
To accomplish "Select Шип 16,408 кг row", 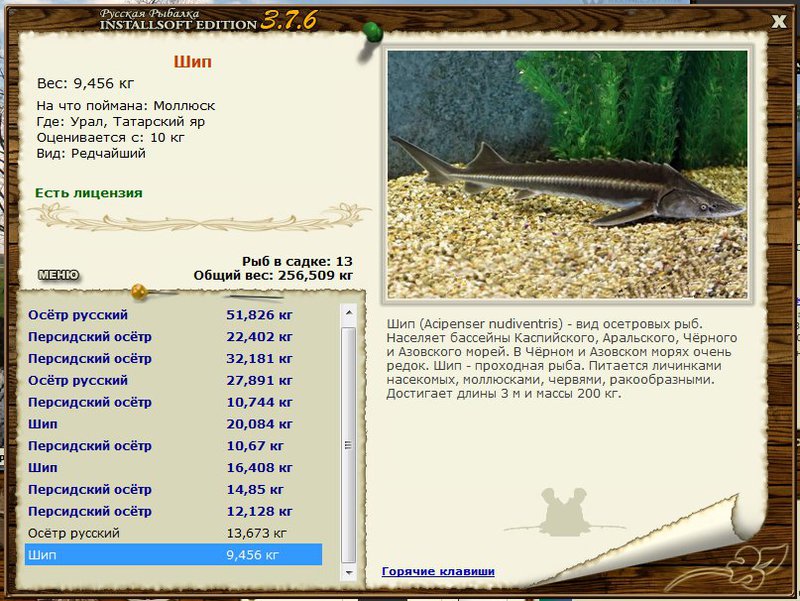I will tap(173, 468).
